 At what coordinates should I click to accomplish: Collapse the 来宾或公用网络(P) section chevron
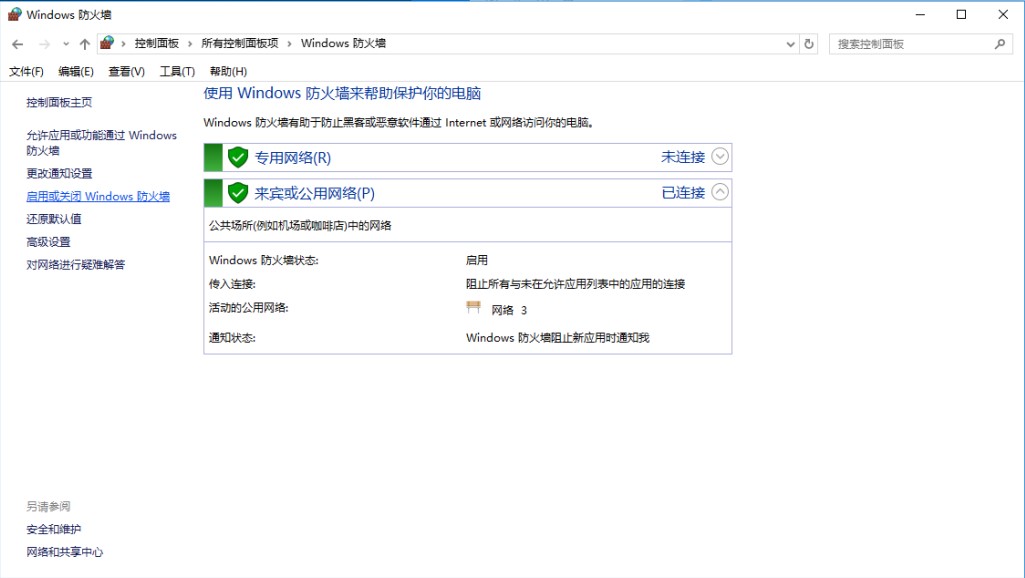tap(720, 192)
